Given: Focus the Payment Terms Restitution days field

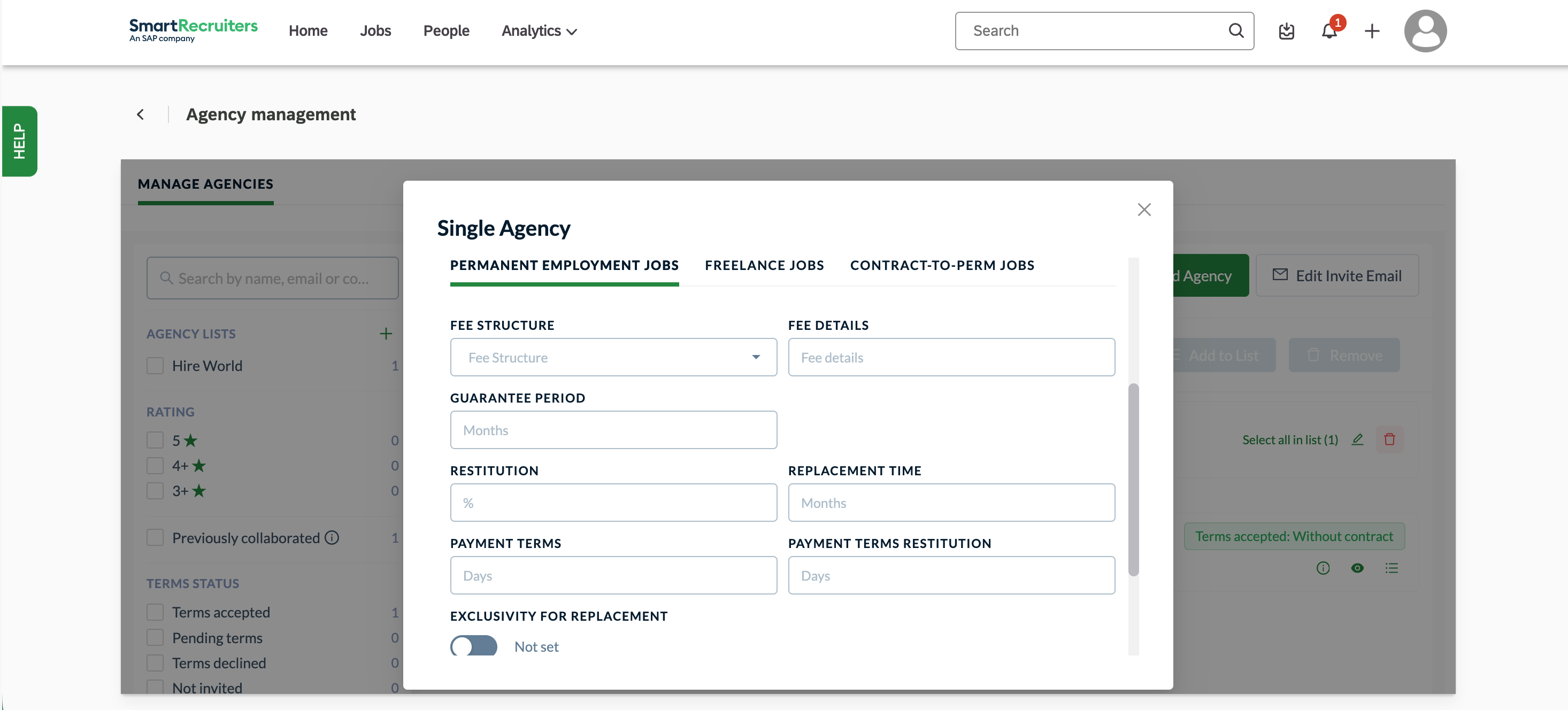Looking at the screenshot, I should click(951, 576).
